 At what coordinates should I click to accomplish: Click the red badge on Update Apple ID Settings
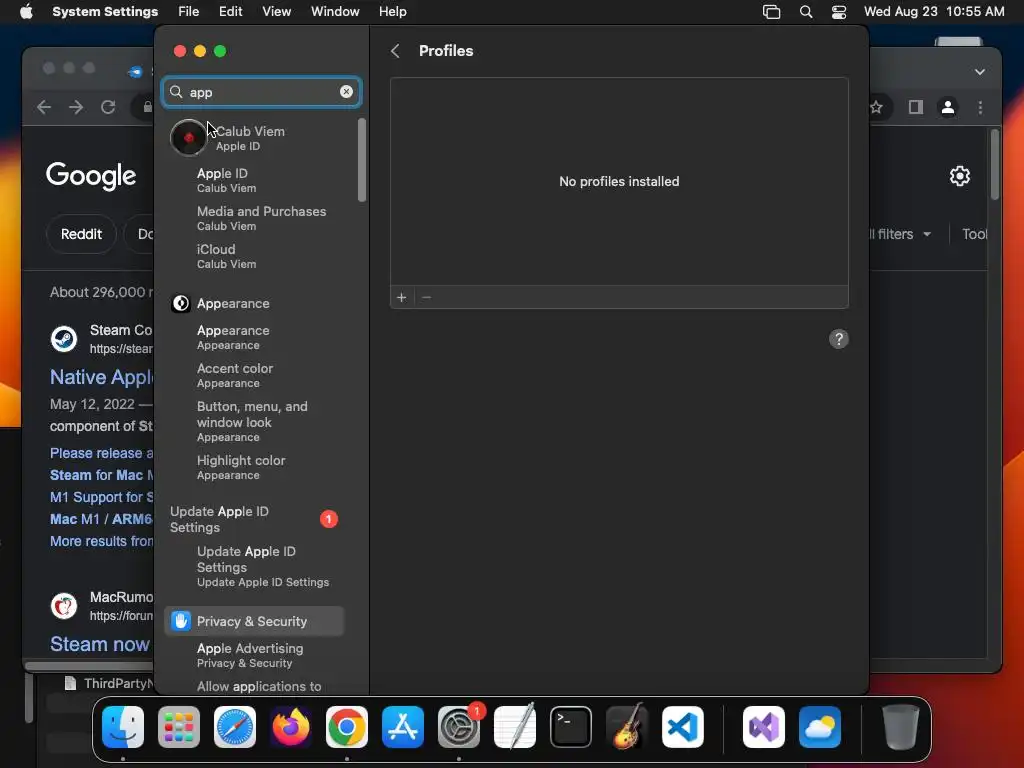pyautogui.click(x=328, y=519)
